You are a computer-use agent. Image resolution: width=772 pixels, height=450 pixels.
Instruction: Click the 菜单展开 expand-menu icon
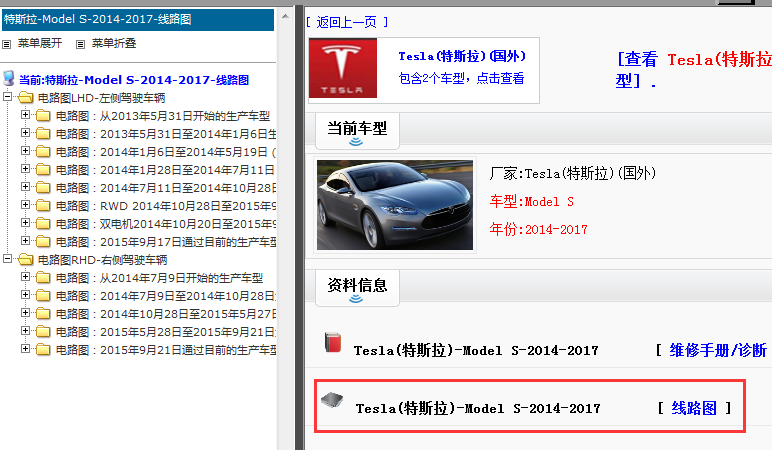click(x=6, y=44)
